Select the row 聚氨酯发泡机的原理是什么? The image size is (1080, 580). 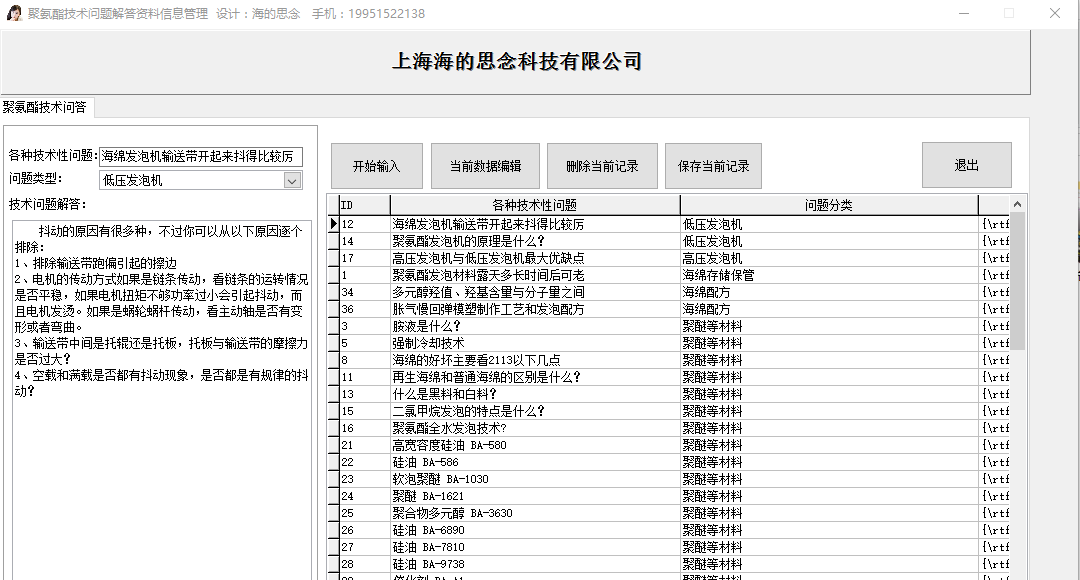click(534, 241)
